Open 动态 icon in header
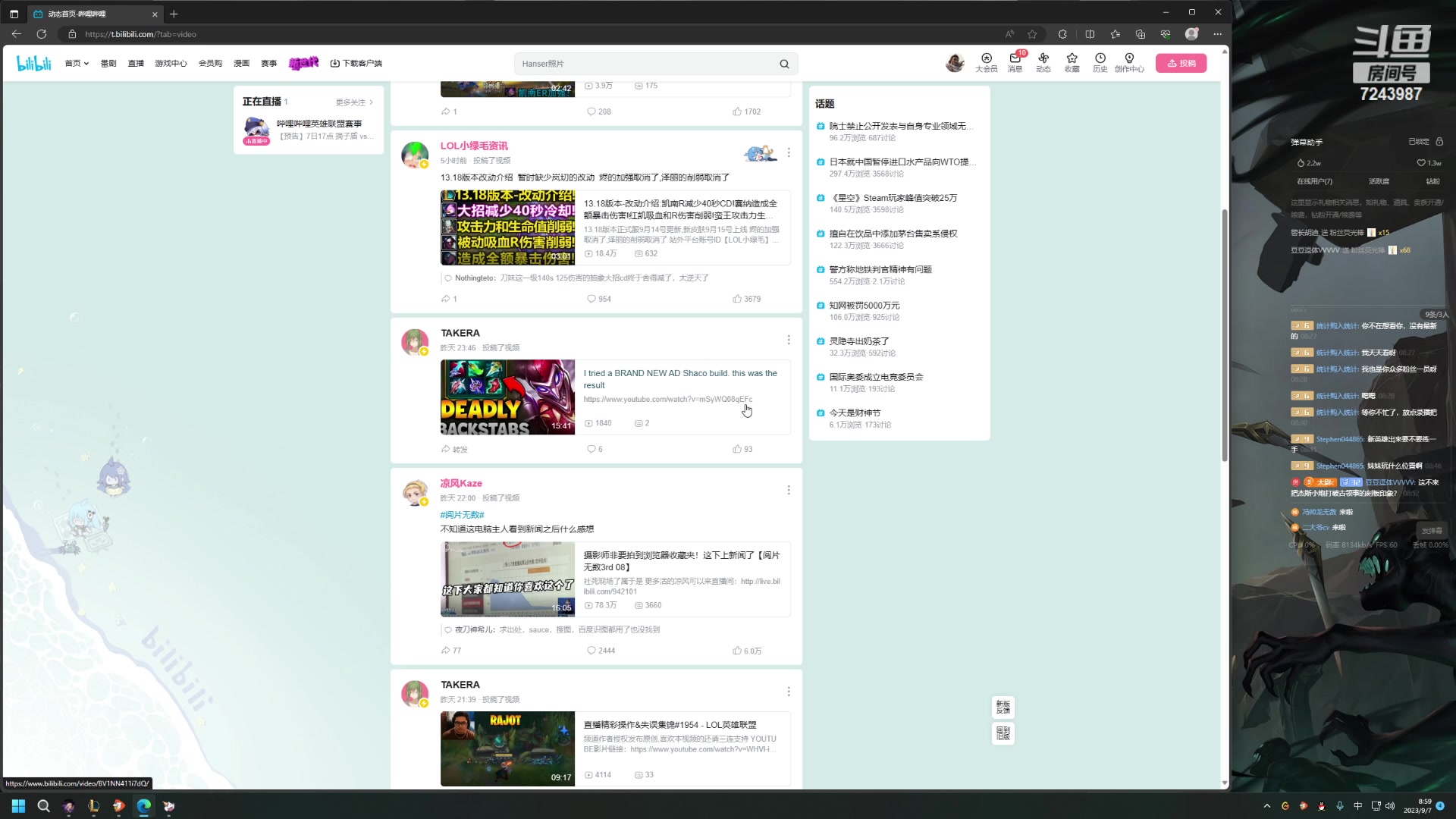This screenshot has height=819, width=1456. point(1043,63)
